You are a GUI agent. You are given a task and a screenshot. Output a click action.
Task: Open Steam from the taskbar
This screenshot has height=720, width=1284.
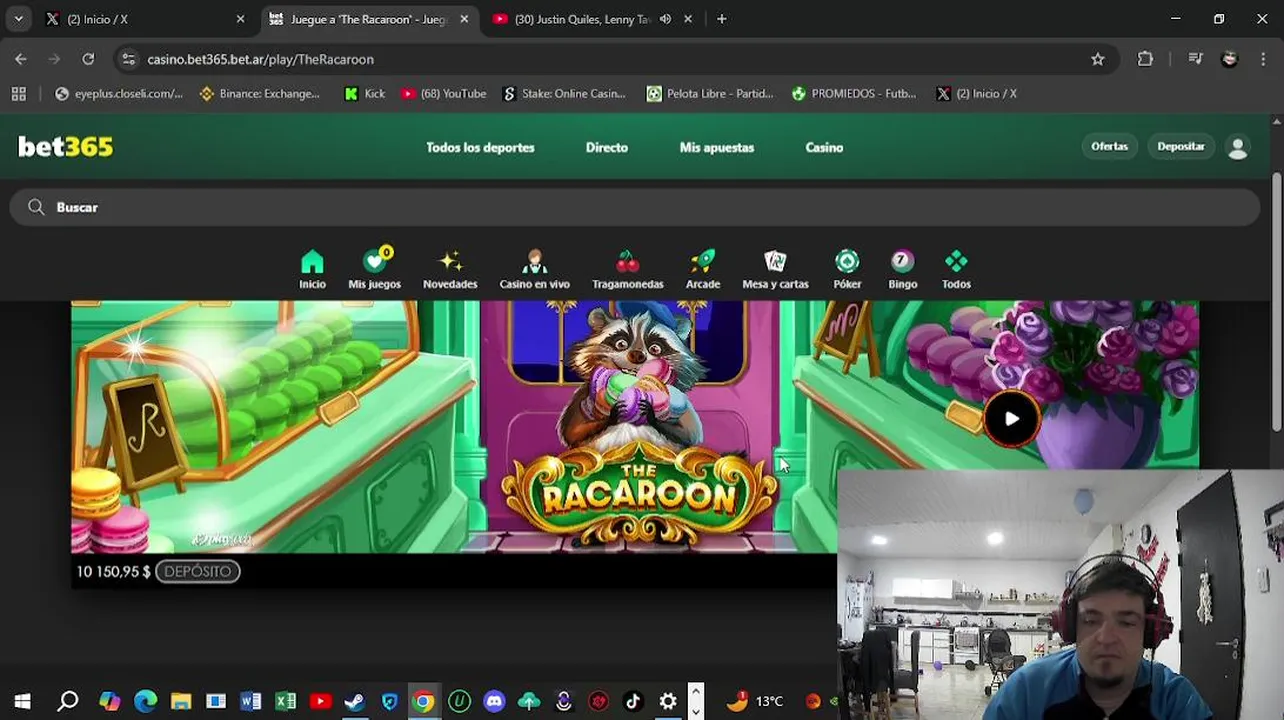click(x=354, y=701)
